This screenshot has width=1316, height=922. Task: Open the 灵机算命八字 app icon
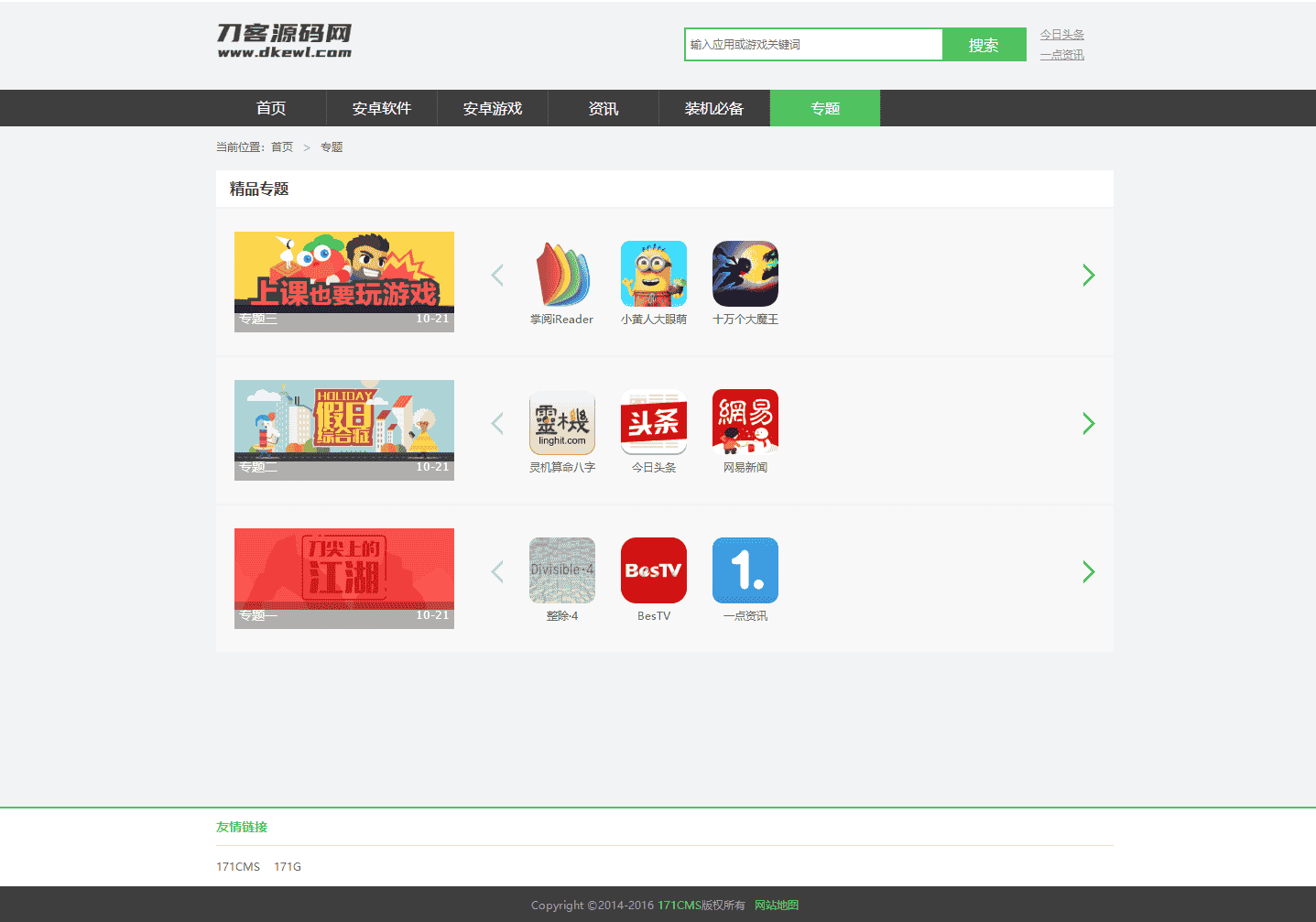point(562,422)
